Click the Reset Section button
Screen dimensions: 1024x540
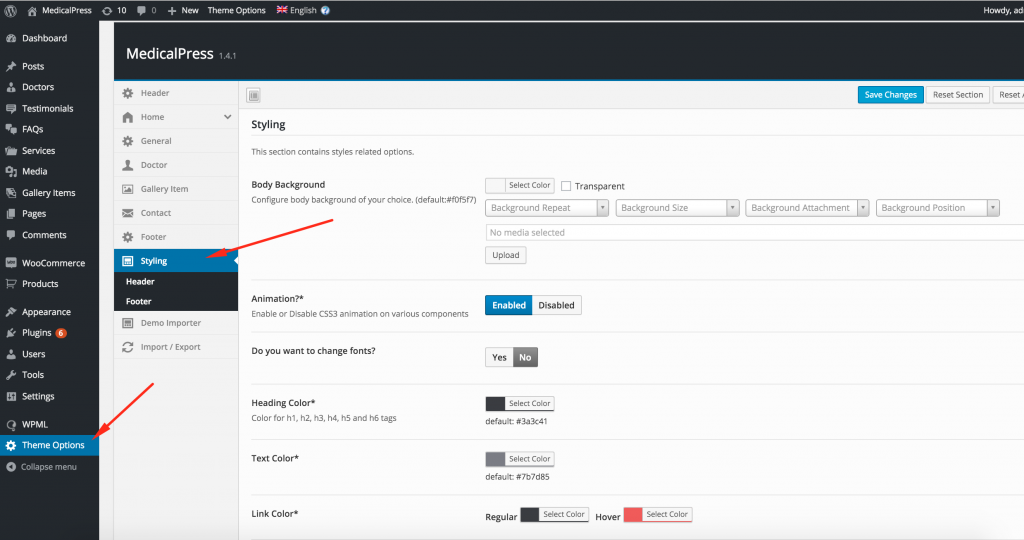957,95
